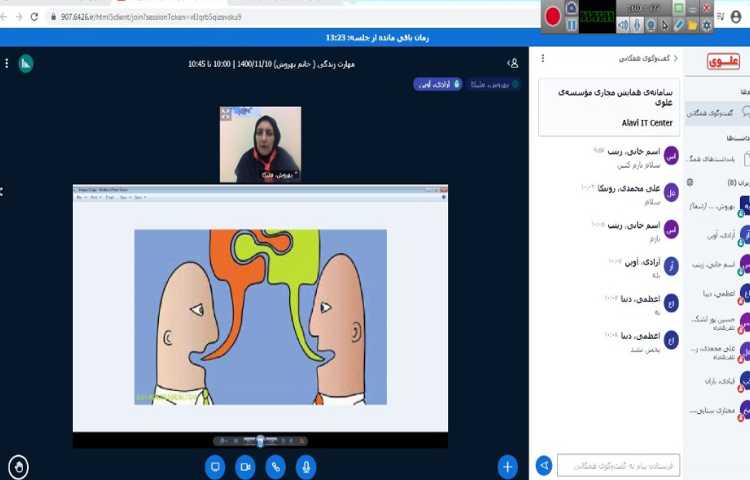This screenshot has height=480, width=750.
Task: Click the raise hand icon
Action: click(x=18, y=466)
